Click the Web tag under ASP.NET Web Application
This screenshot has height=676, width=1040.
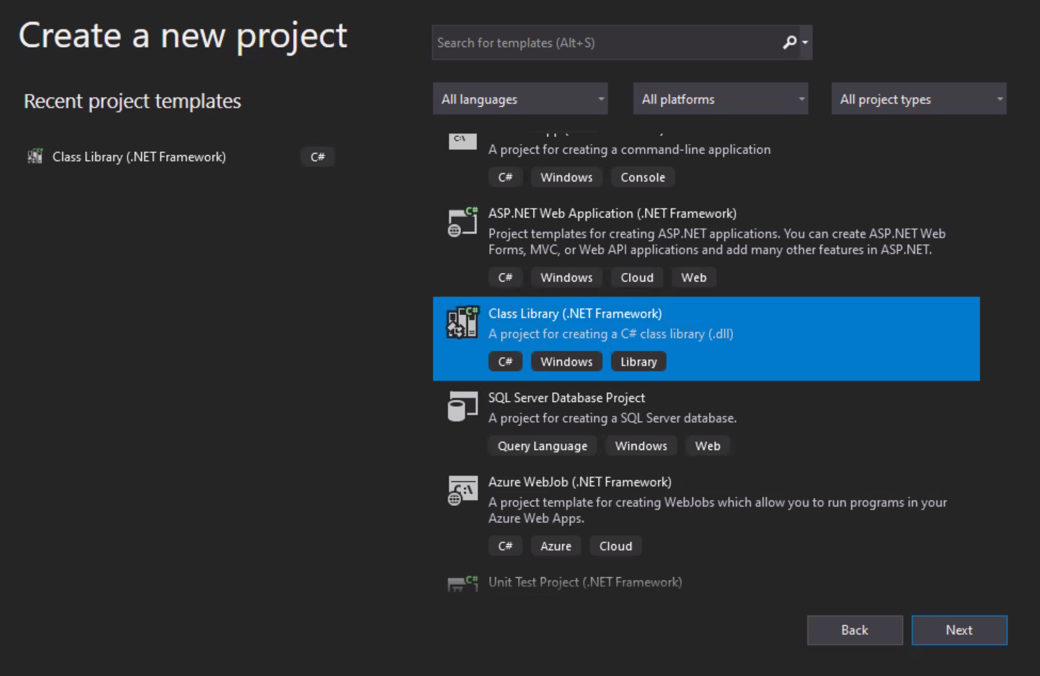[x=694, y=277]
